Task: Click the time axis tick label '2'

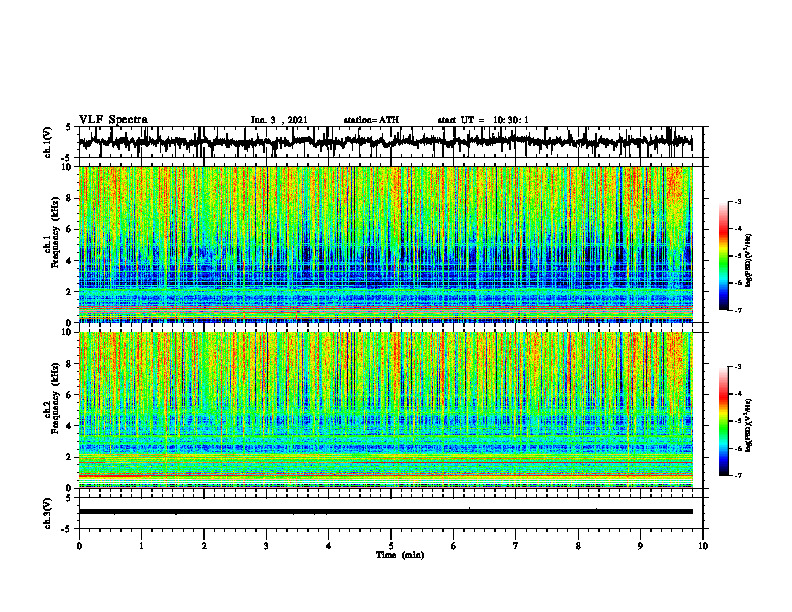Action: point(204,546)
